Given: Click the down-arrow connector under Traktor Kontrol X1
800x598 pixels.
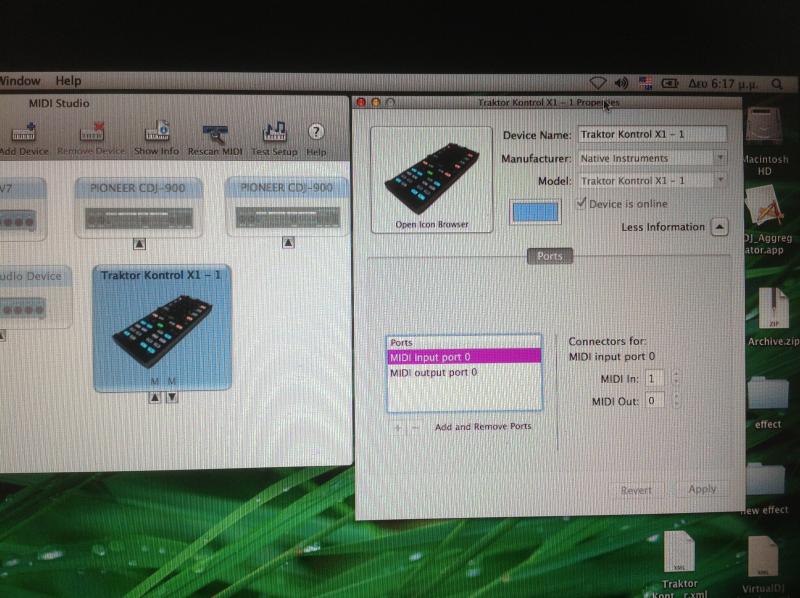Looking at the screenshot, I should 172,397.
